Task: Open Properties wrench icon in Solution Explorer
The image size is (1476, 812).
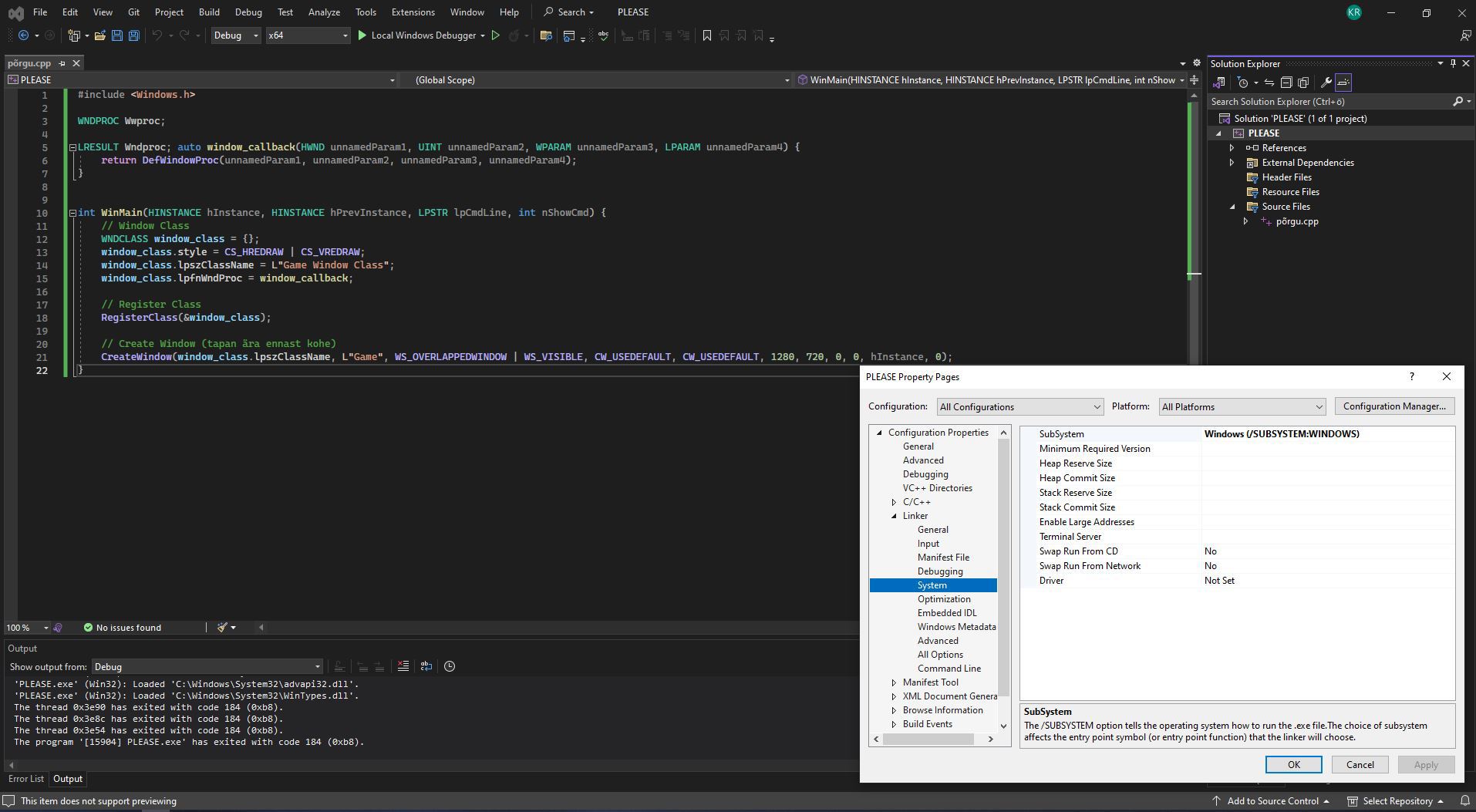Action: coord(1326,83)
